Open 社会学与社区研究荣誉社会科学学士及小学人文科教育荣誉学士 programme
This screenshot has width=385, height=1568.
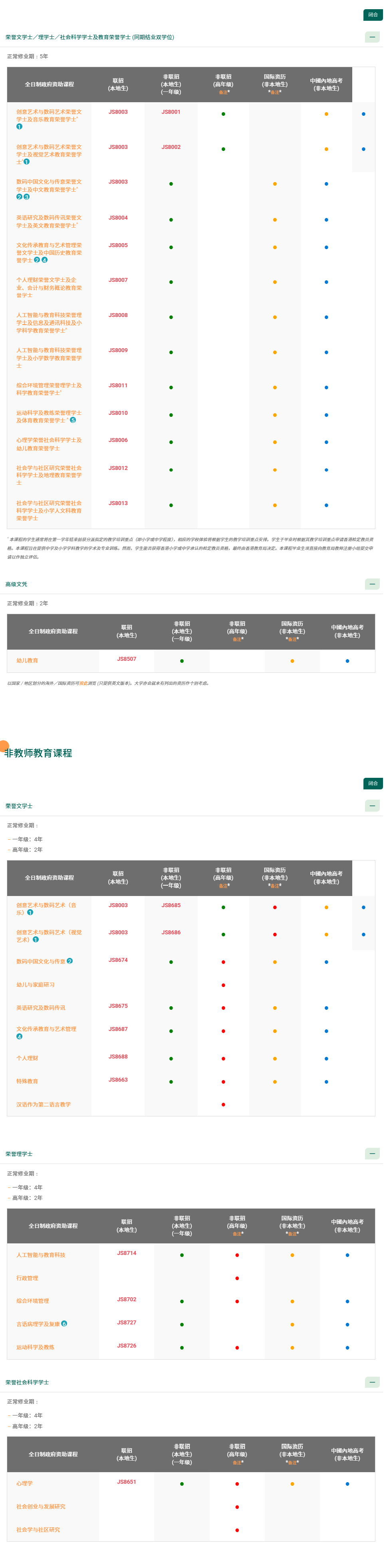[49, 511]
